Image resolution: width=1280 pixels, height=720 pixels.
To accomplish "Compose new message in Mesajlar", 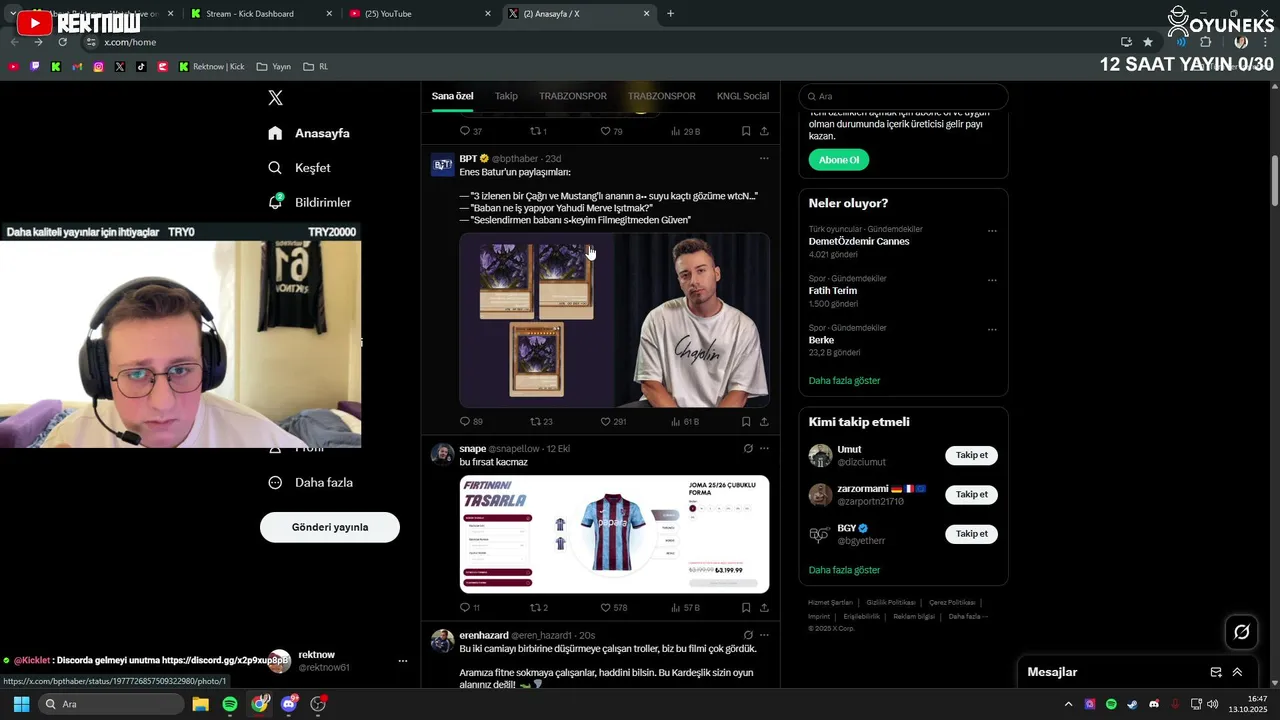I will click(x=1216, y=672).
